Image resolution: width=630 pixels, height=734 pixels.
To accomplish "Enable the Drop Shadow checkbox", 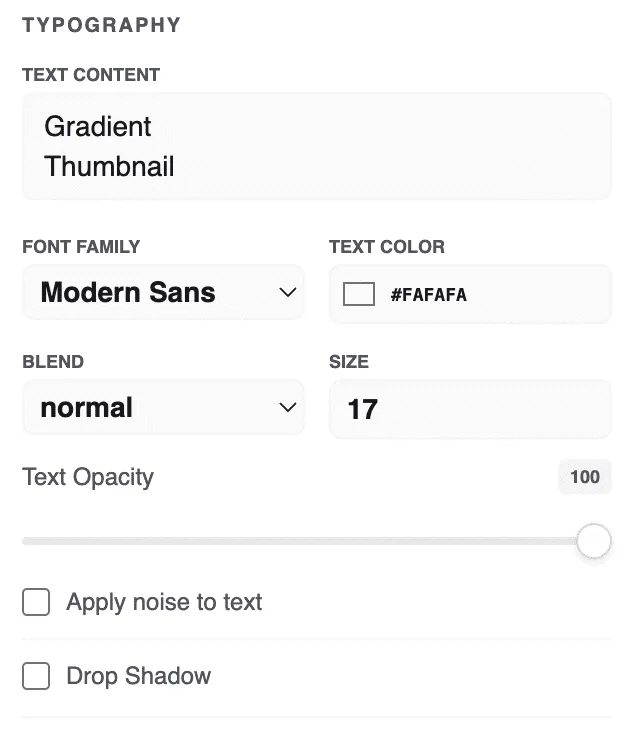I will pos(36,676).
